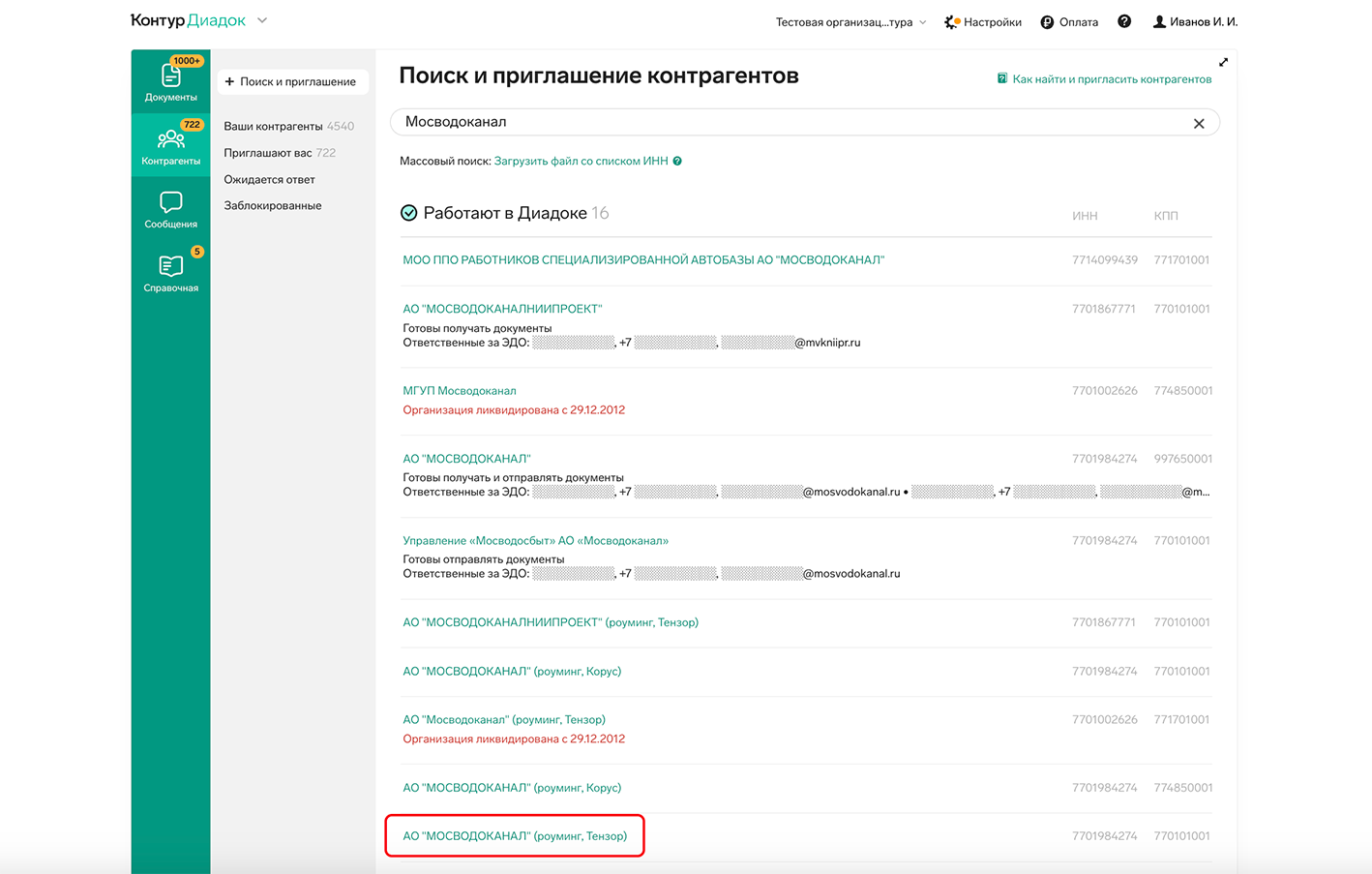Click the mass search tooltip question icon
1372x874 pixels.
click(677, 162)
